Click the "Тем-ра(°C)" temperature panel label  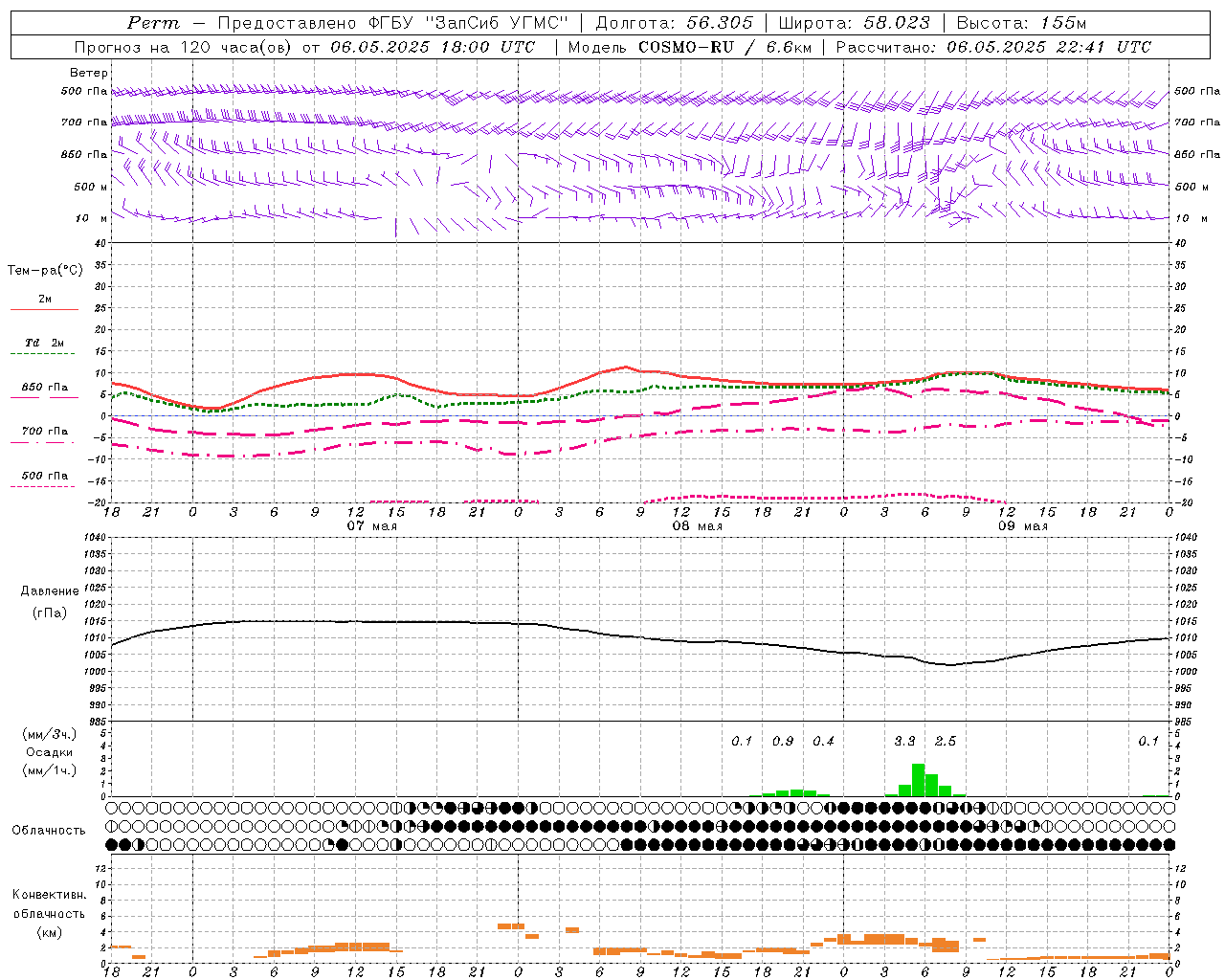pyautogui.click(x=45, y=271)
